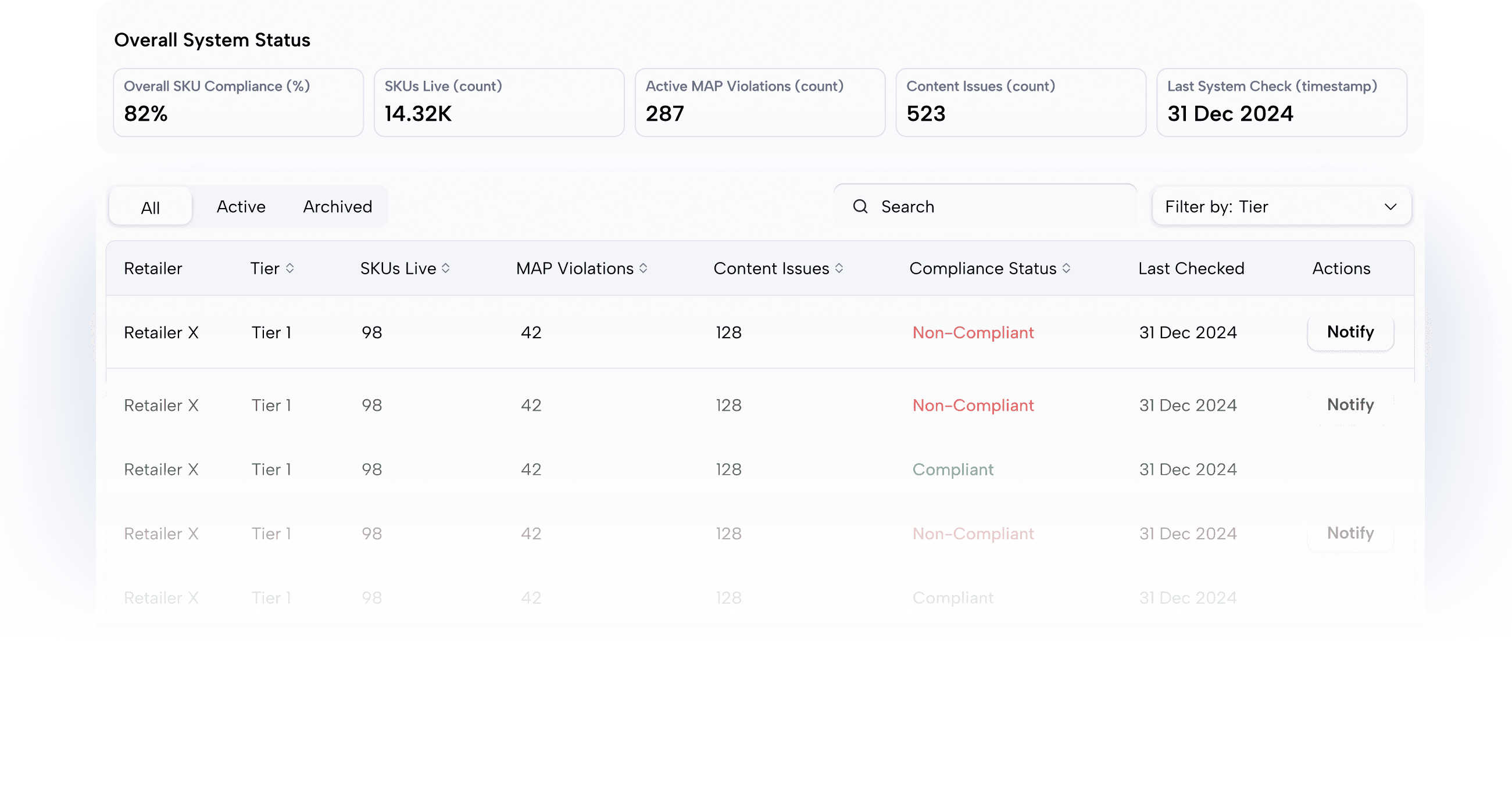The width and height of the screenshot is (1512, 810).
Task: Sort by Tier column arrows
Action: pyautogui.click(x=290, y=268)
